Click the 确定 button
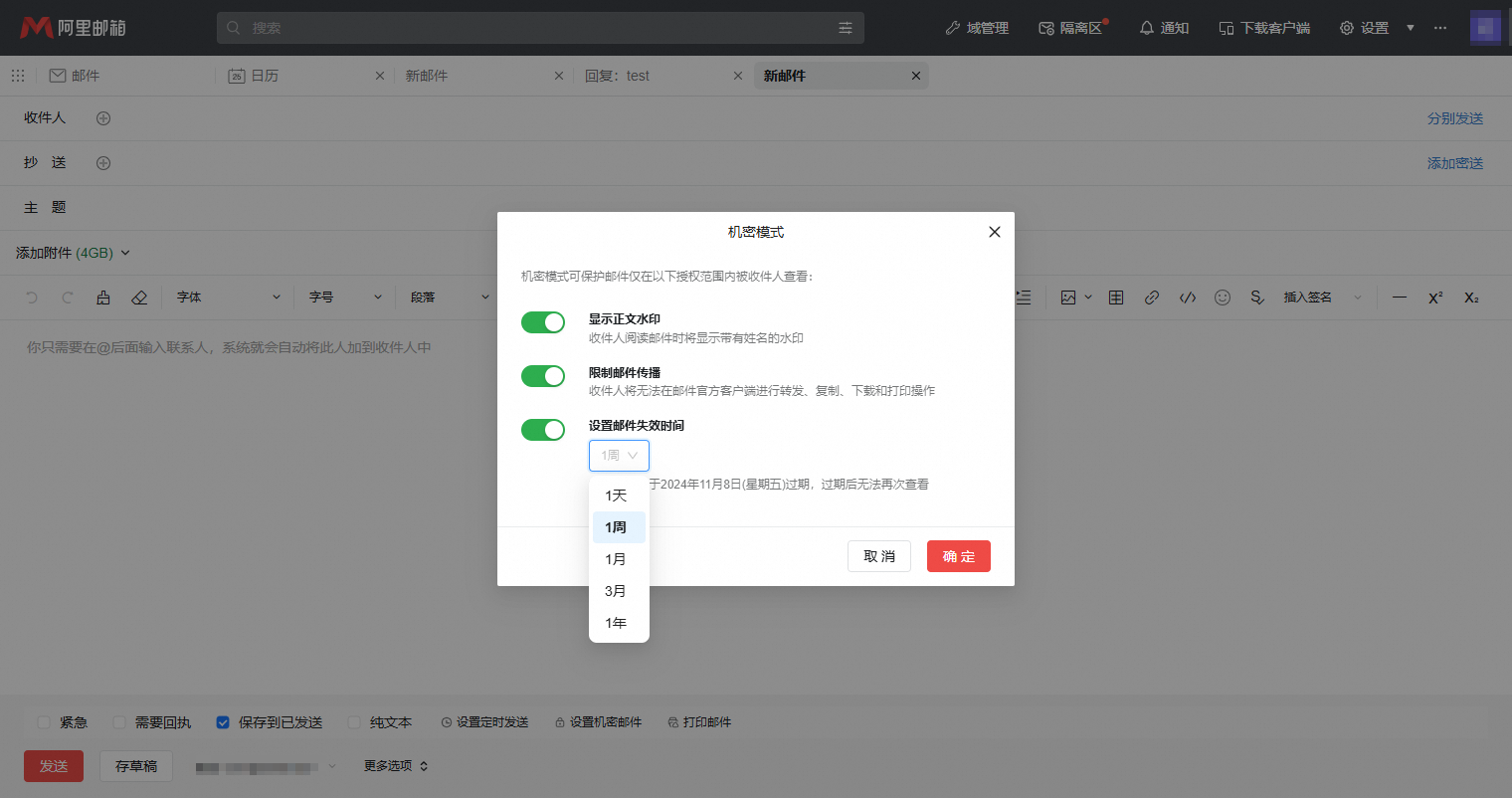Viewport: 1512px width, 798px height. [958, 556]
